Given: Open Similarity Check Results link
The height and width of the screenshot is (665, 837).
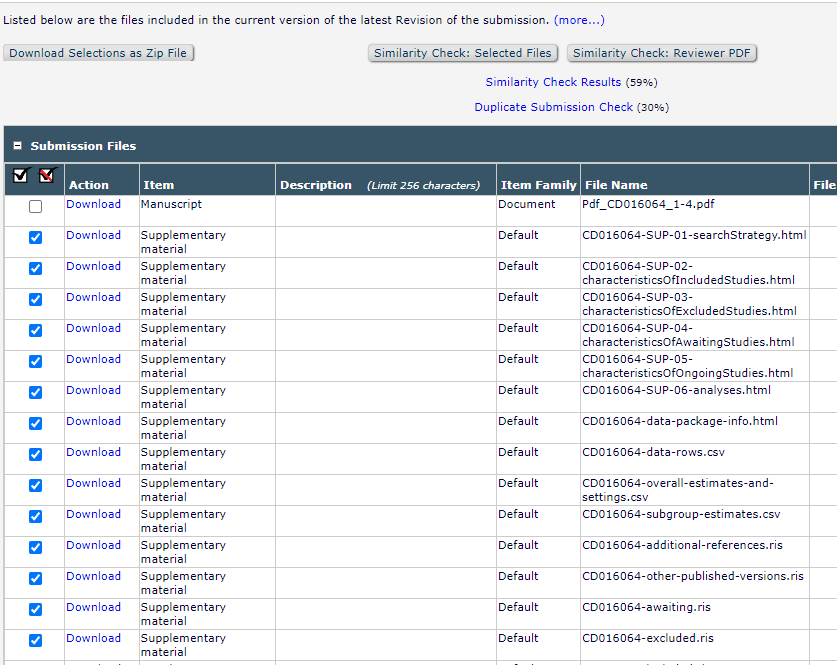Looking at the screenshot, I should click(553, 82).
